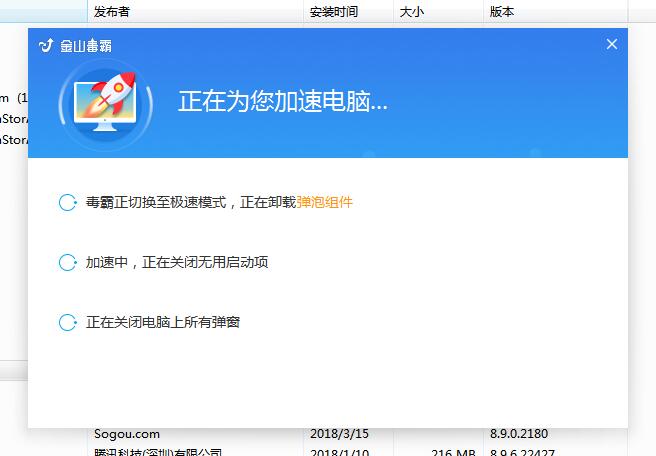
Task: Click the spinner beside 正在关闭电脑上所有弹窗
Action: (67, 323)
